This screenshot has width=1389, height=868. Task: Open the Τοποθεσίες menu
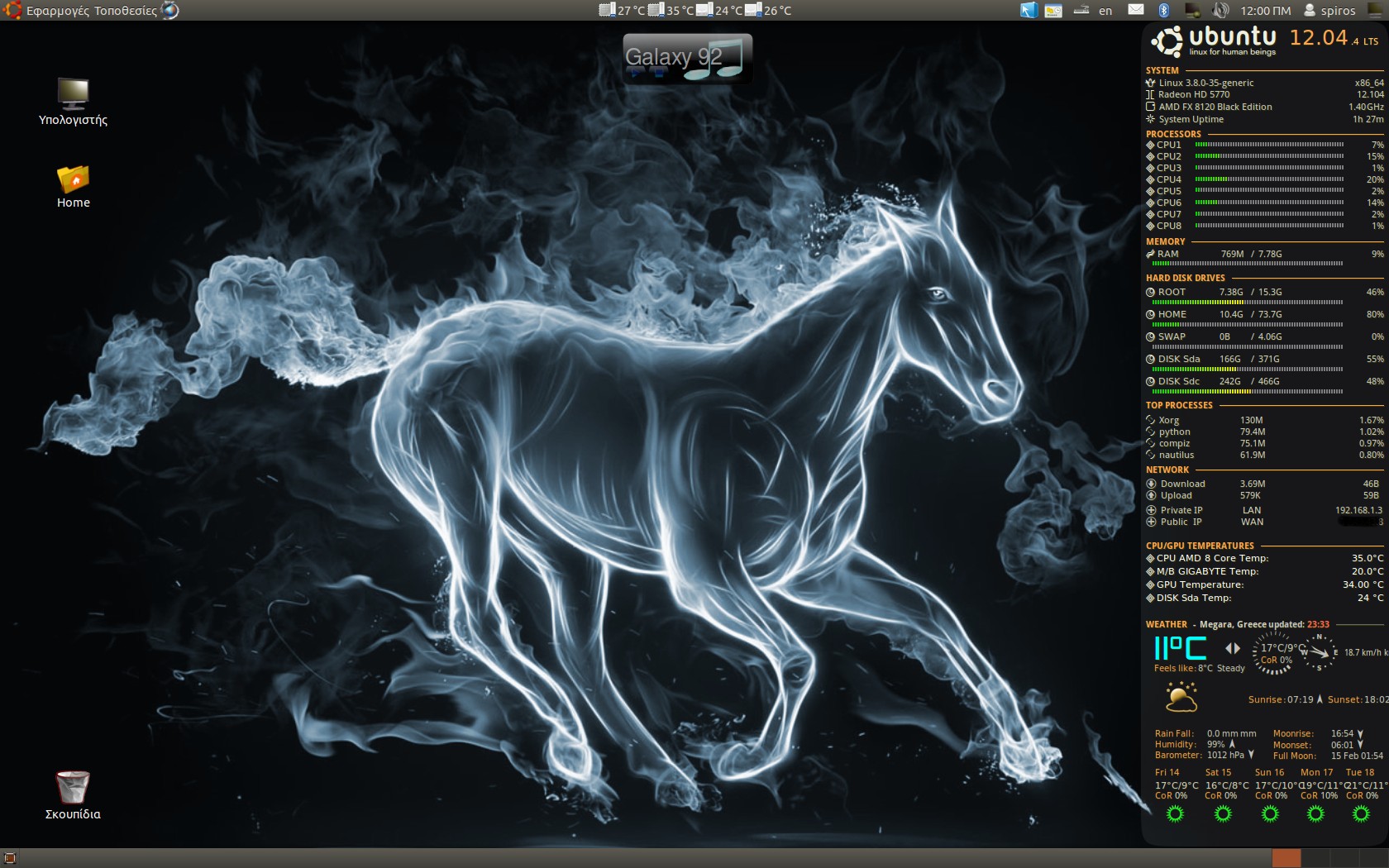[126, 11]
